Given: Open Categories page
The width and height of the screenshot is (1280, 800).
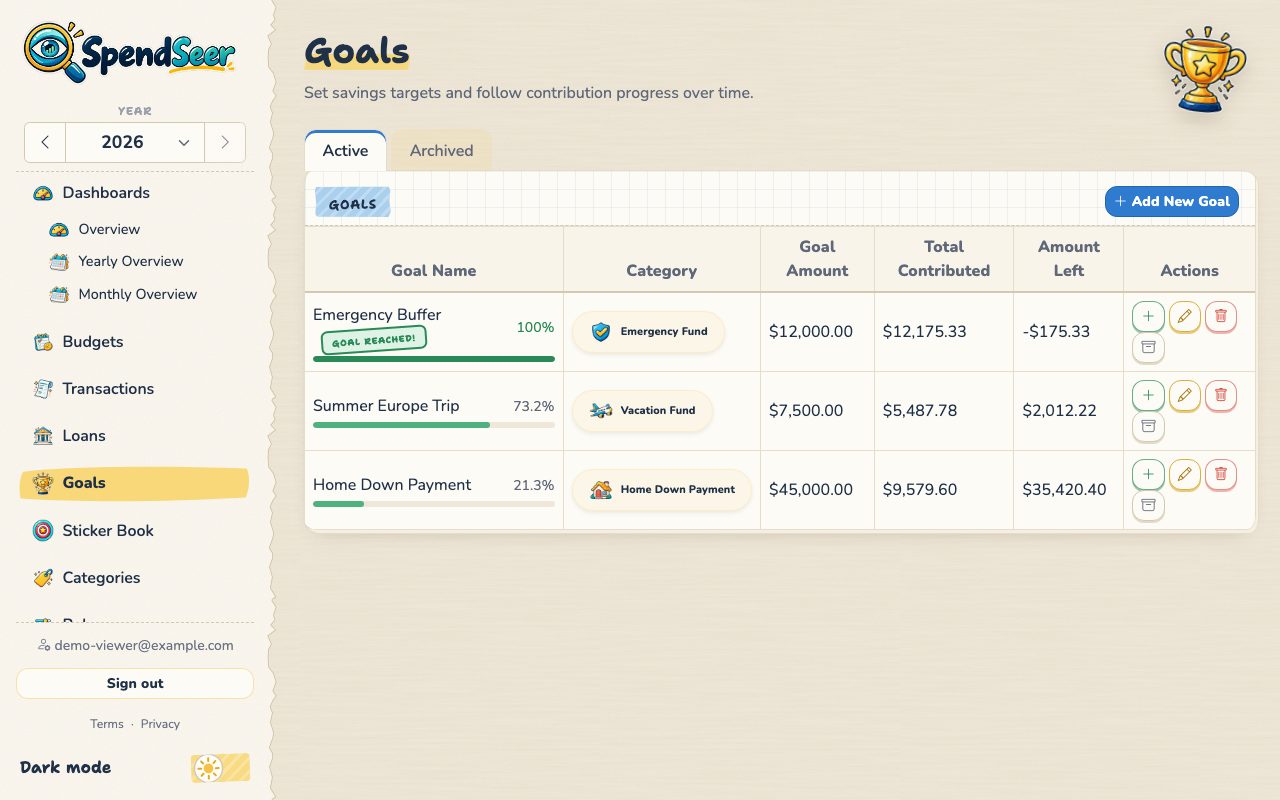Looking at the screenshot, I should coord(135,578).
